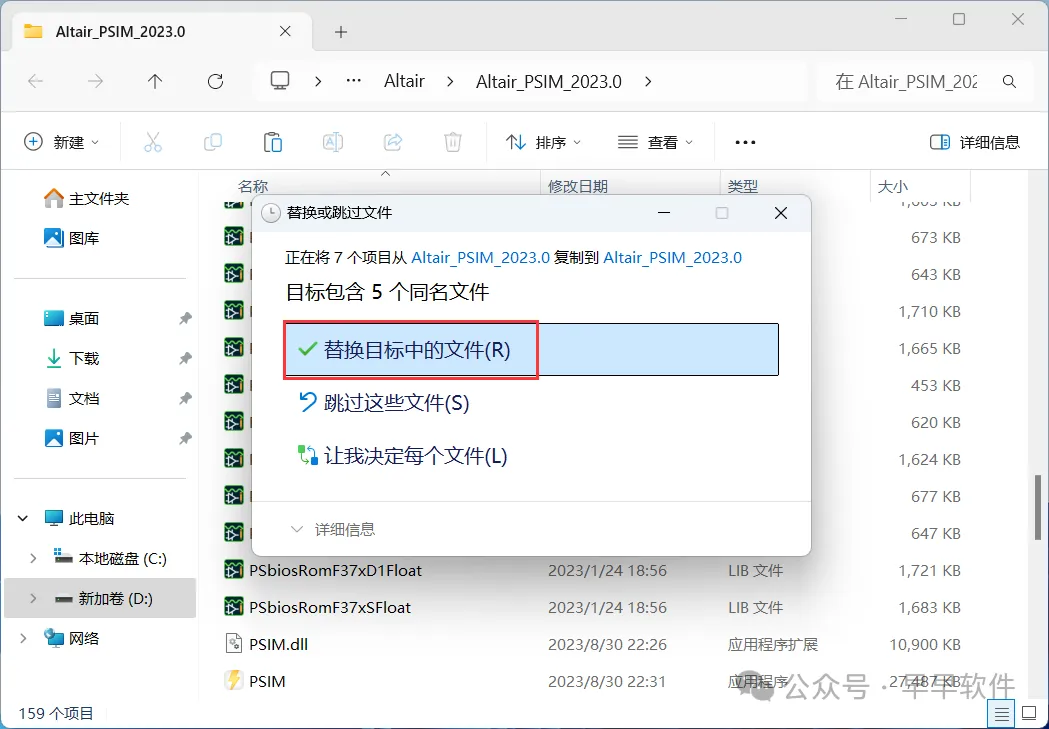Viewport: 1049px width, 729px height.
Task: Expand 详细信息 in the replace dialog
Action: (332, 530)
